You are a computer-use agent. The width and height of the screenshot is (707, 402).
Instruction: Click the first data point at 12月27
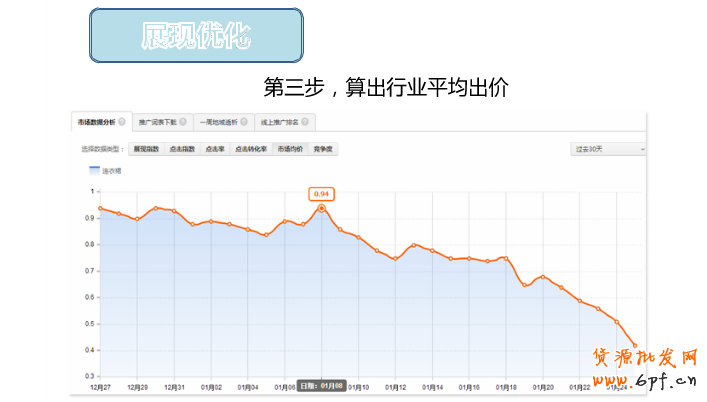coord(100,208)
